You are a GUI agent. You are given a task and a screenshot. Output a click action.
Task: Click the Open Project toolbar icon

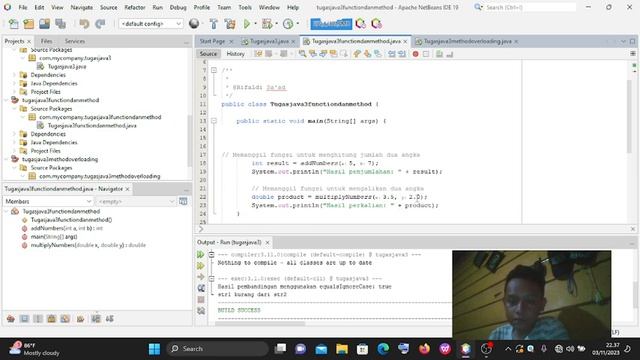pos(44,24)
